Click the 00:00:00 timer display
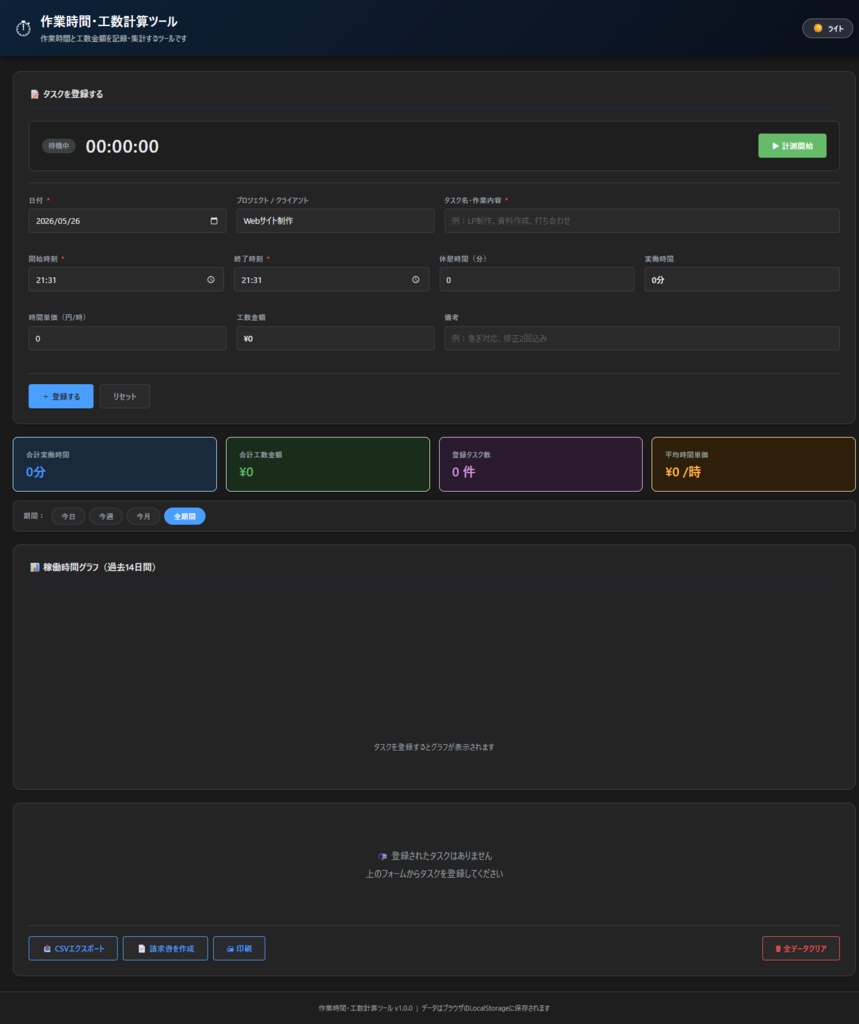 (122, 146)
